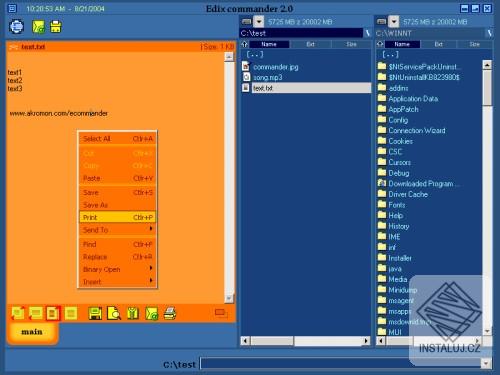Screen dimensions: 500x375
Task: Go to root using backslash button of C:\WINNT
Action: tap(489, 33)
